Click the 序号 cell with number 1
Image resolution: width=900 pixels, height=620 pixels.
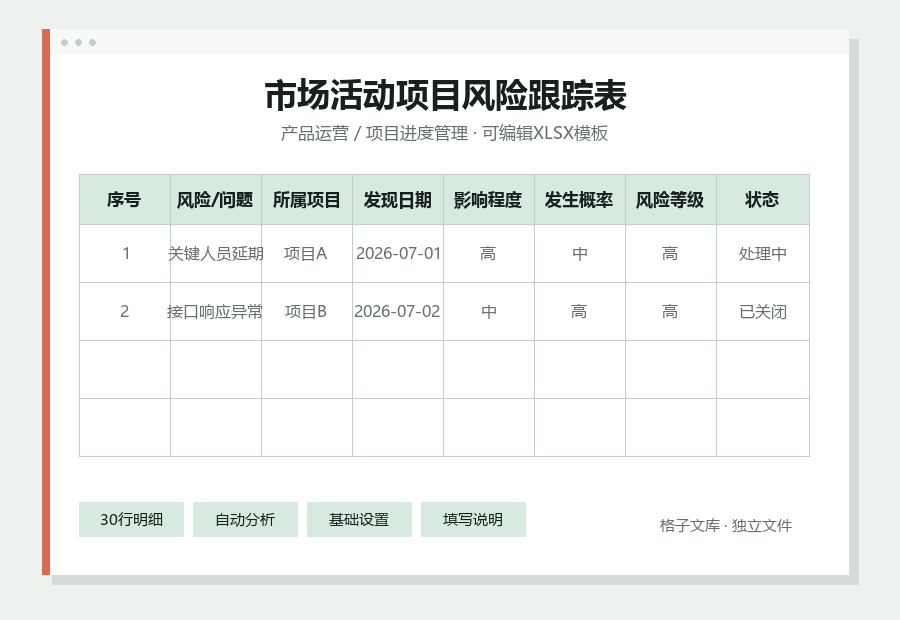coord(125,254)
